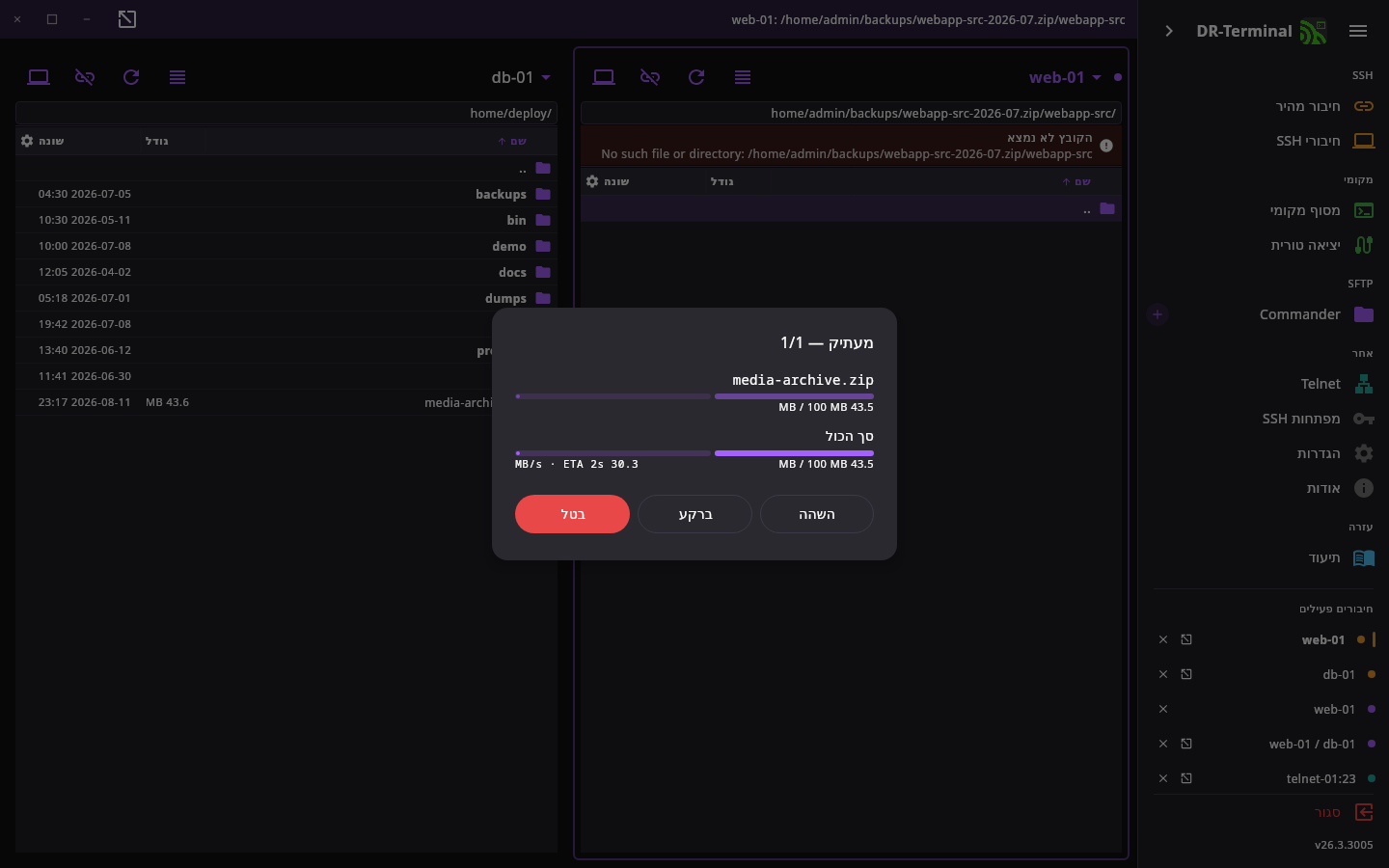Sort db-01 pane by שם name column
Screen dimensions: 1389x868
tap(512, 141)
